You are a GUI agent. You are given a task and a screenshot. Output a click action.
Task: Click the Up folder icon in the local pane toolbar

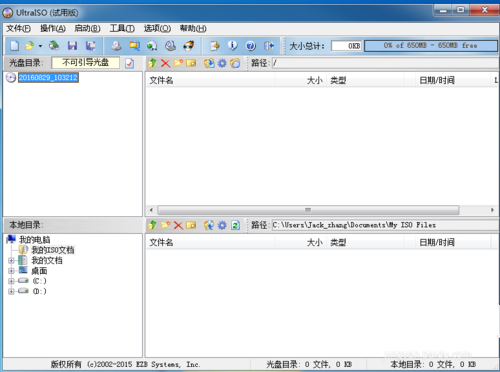[152, 225]
